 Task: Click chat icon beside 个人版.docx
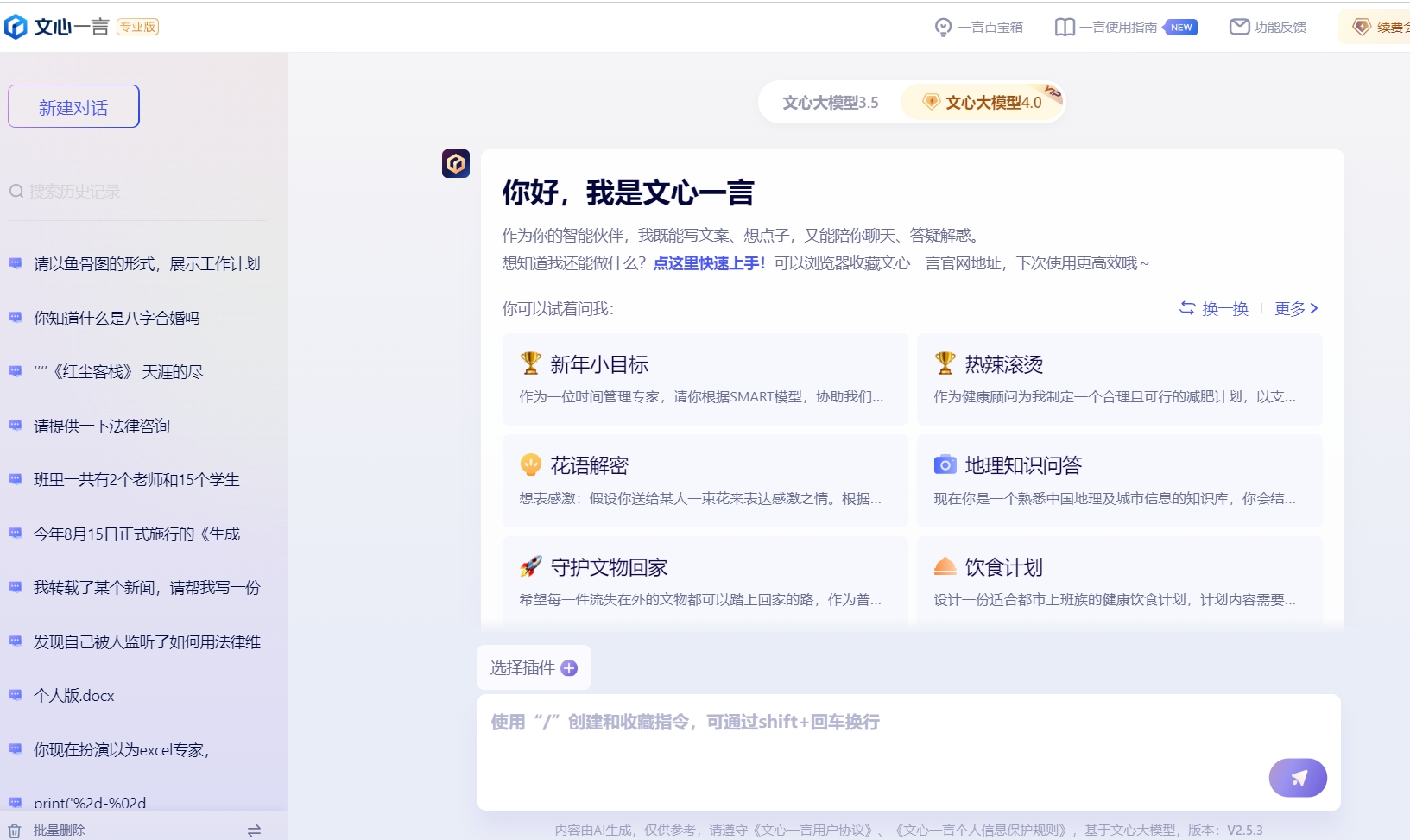pos(16,695)
